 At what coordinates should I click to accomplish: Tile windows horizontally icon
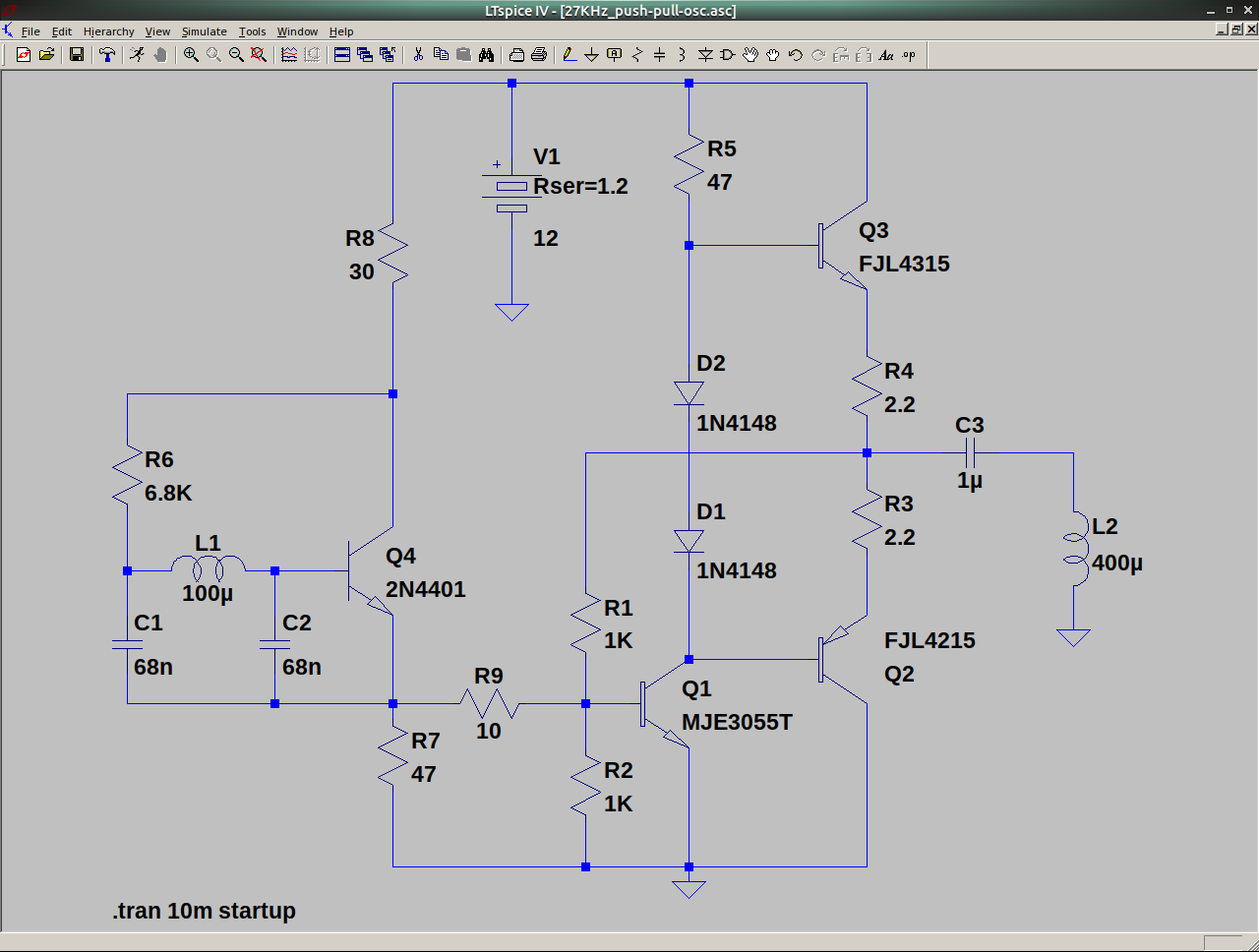[x=342, y=55]
